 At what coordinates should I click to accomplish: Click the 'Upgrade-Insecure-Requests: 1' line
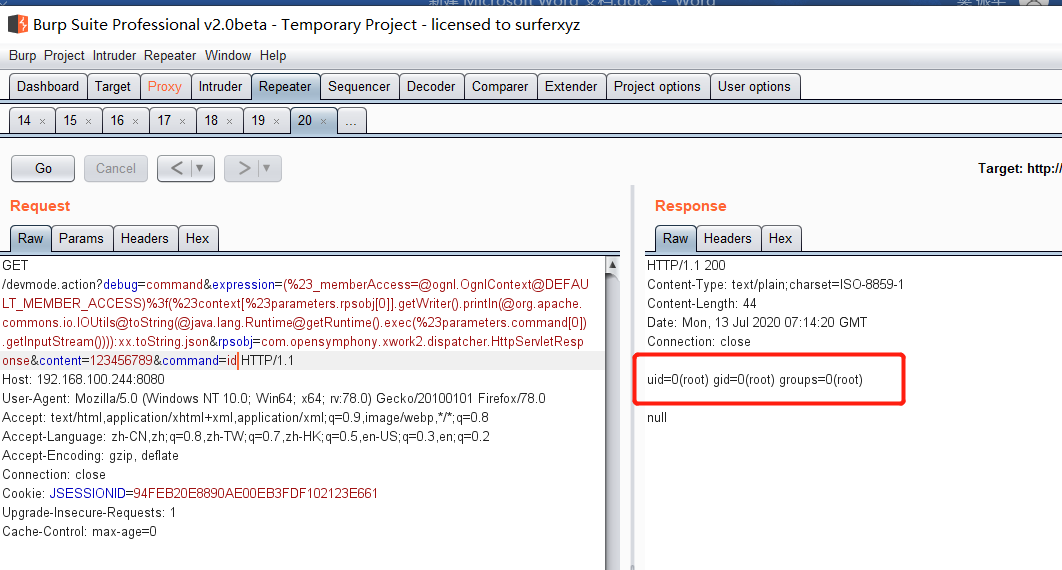point(89,513)
